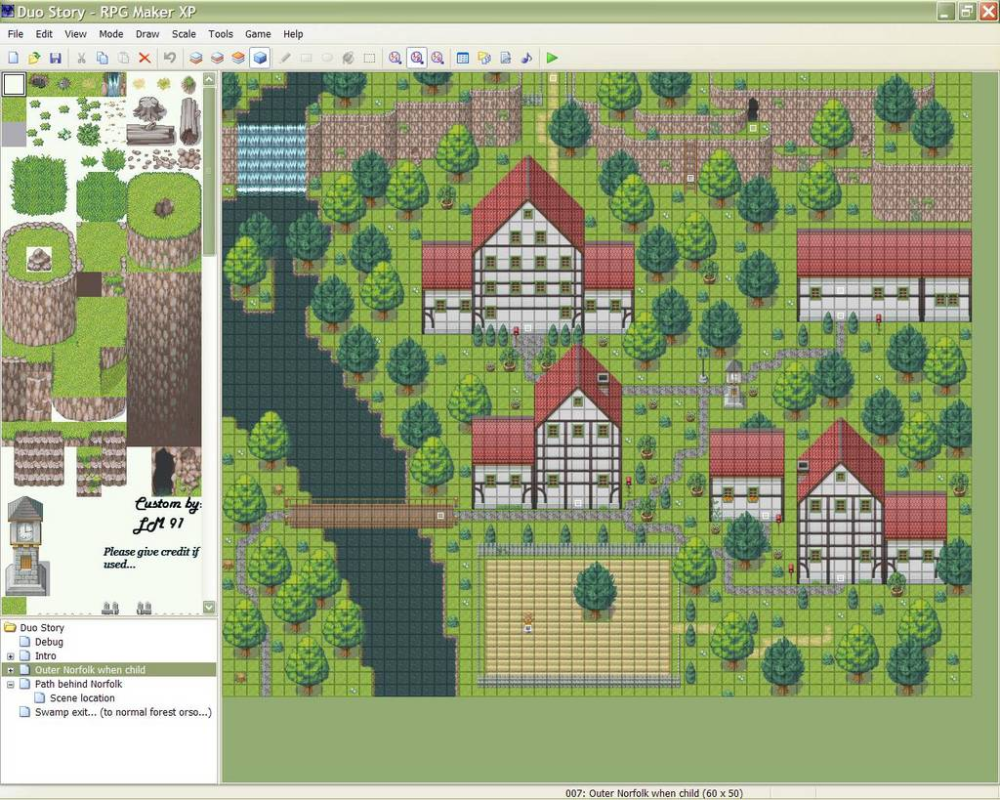Open the Materialbase resource manager icon
The width and height of the screenshot is (1000, 800).
(484, 58)
